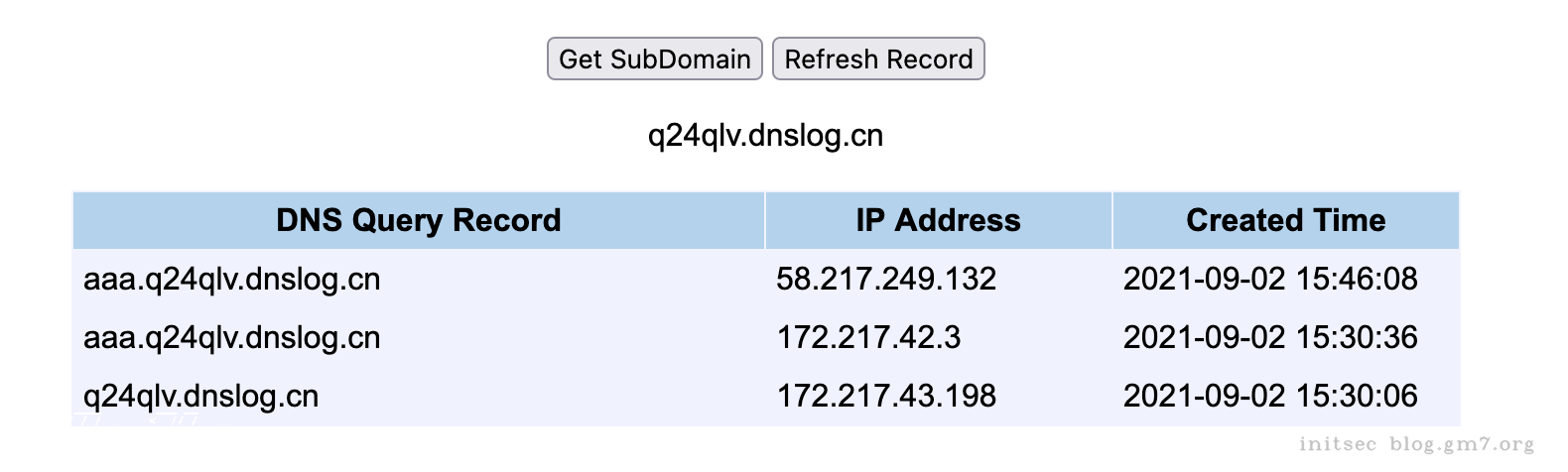Select the q24qlv.dnslog.cn record in last row

tap(200, 396)
